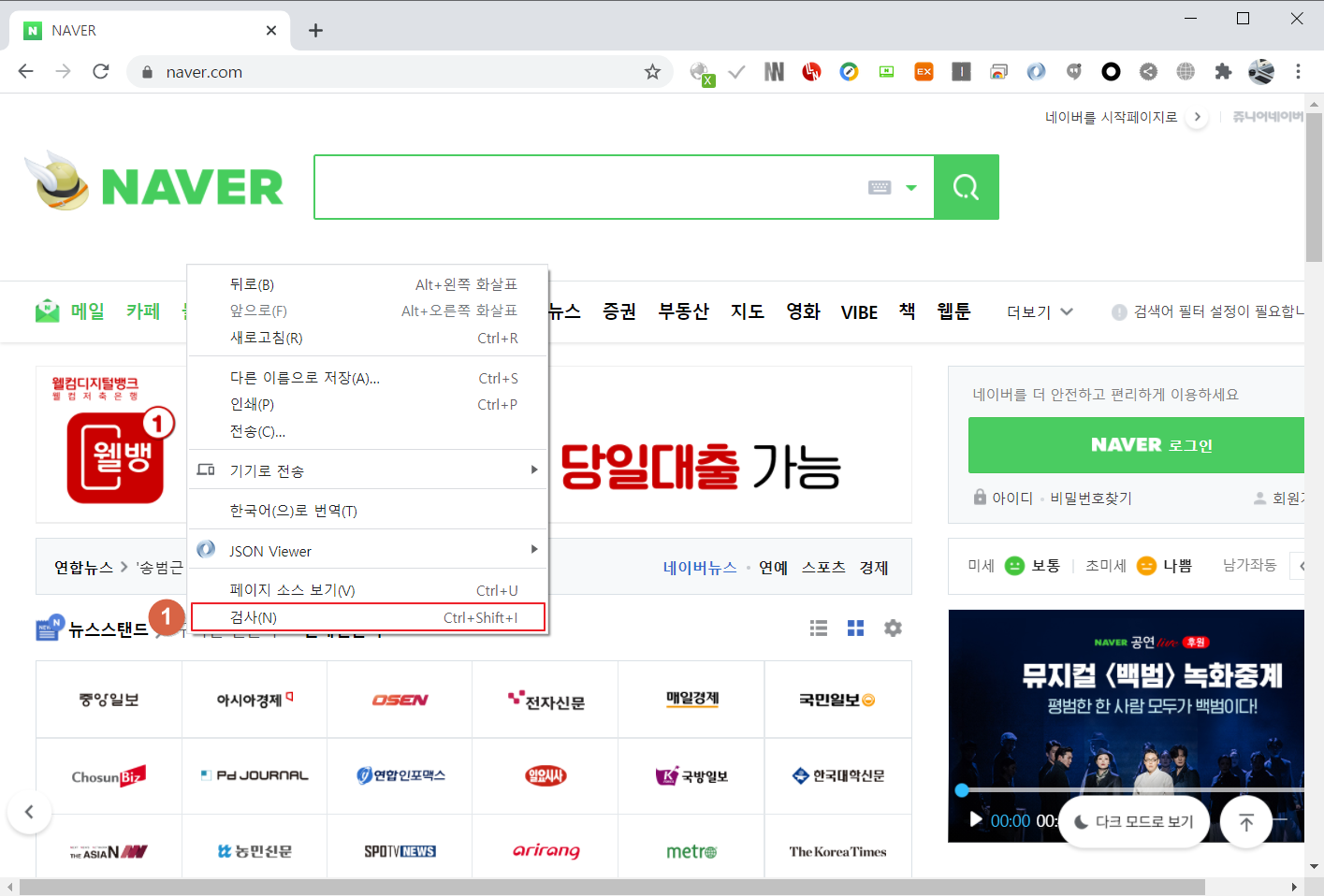Expand the JSON Viewer submenu
The height and width of the screenshot is (896, 1324).
click(368, 551)
